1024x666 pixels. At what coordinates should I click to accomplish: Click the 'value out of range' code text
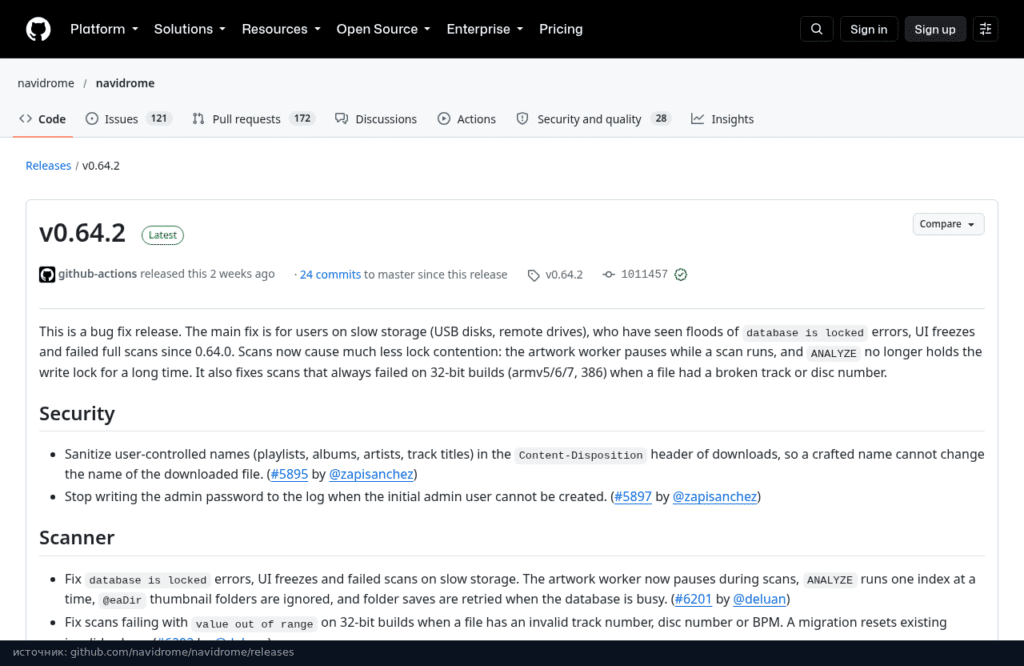(x=254, y=624)
